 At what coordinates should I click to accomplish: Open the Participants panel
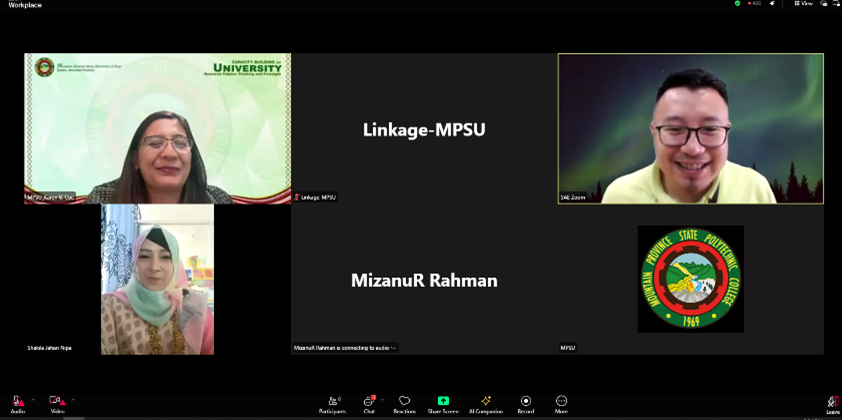[332, 402]
